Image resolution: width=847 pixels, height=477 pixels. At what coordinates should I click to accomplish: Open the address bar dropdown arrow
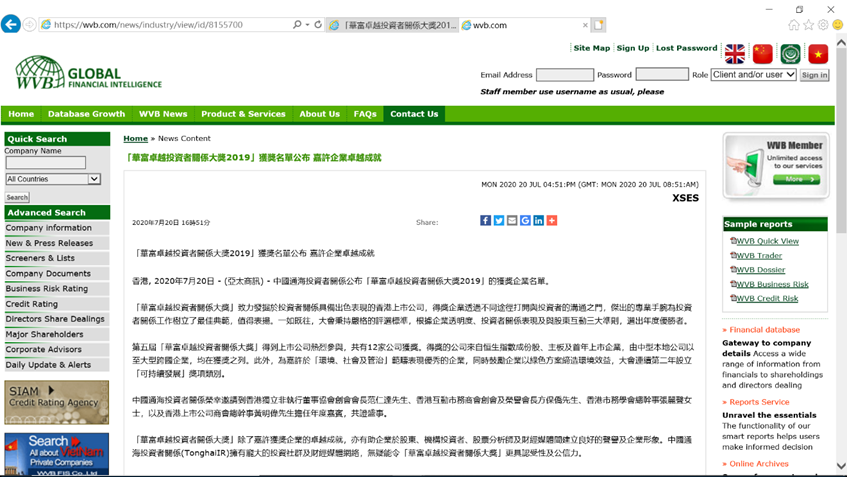[x=307, y=24]
